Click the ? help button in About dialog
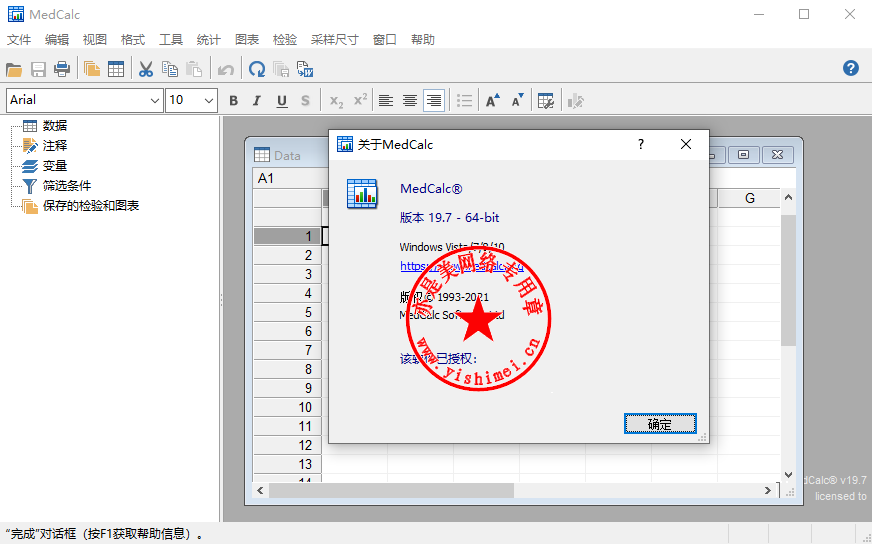This screenshot has width=872, height=544. coord(641,145)
